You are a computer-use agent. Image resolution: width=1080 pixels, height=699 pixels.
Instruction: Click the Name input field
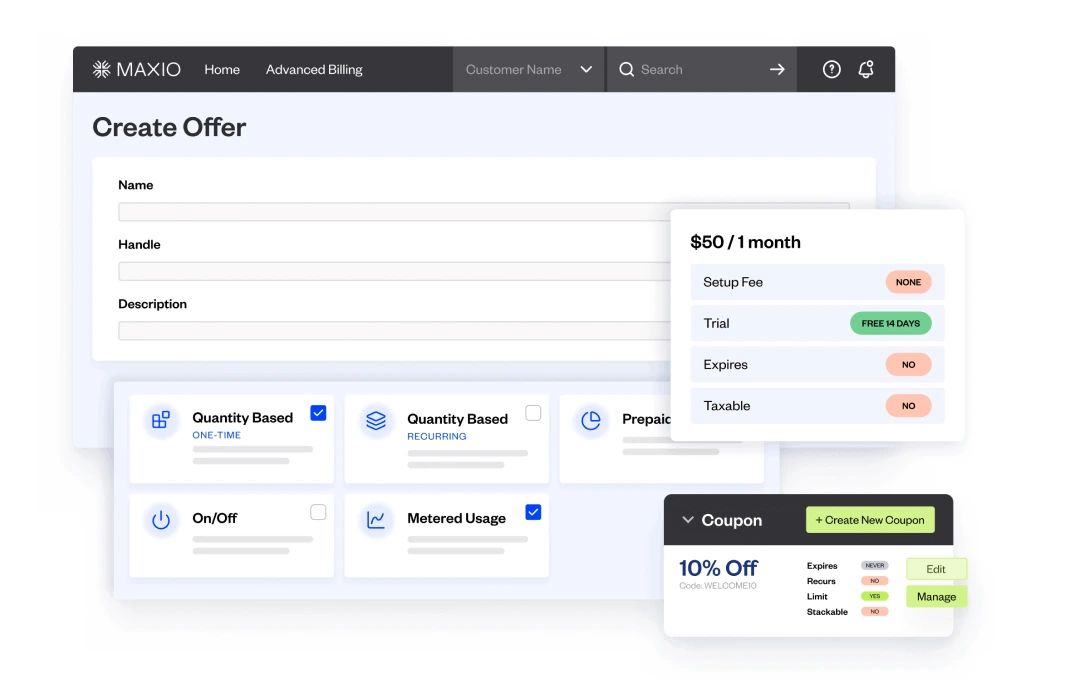point(400,211)
